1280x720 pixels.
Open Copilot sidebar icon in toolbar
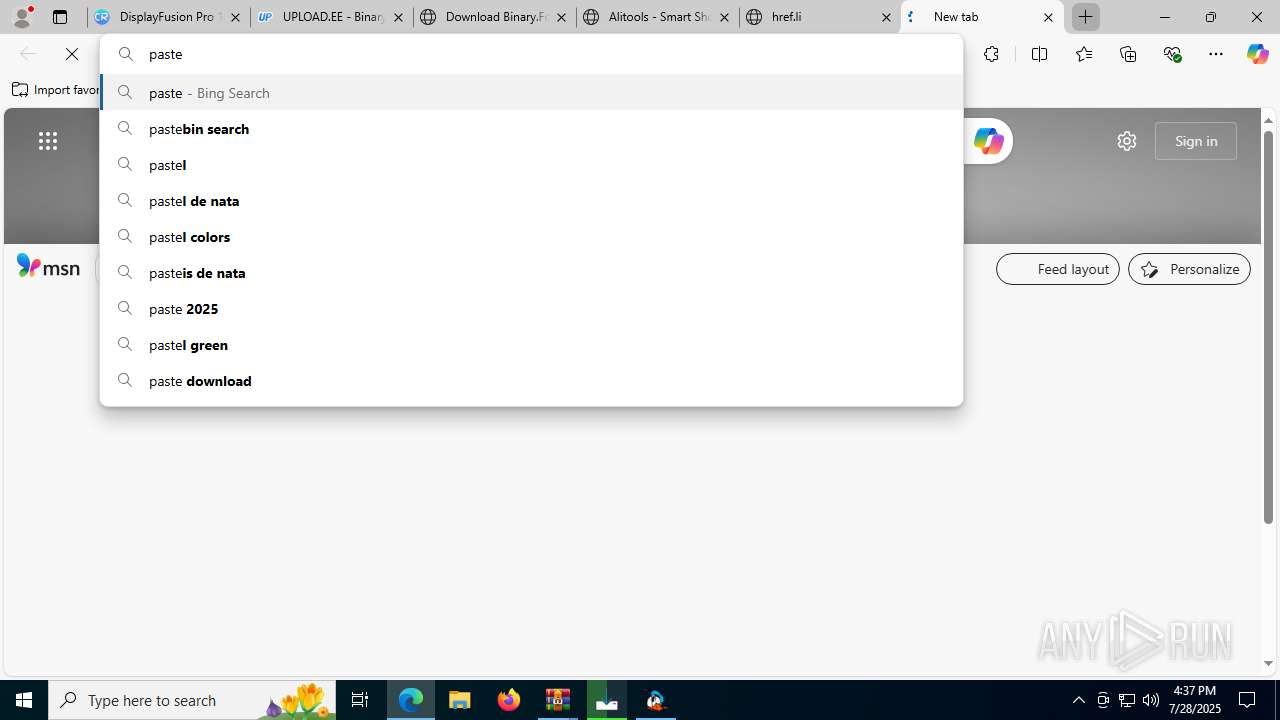pos(1257,54)
